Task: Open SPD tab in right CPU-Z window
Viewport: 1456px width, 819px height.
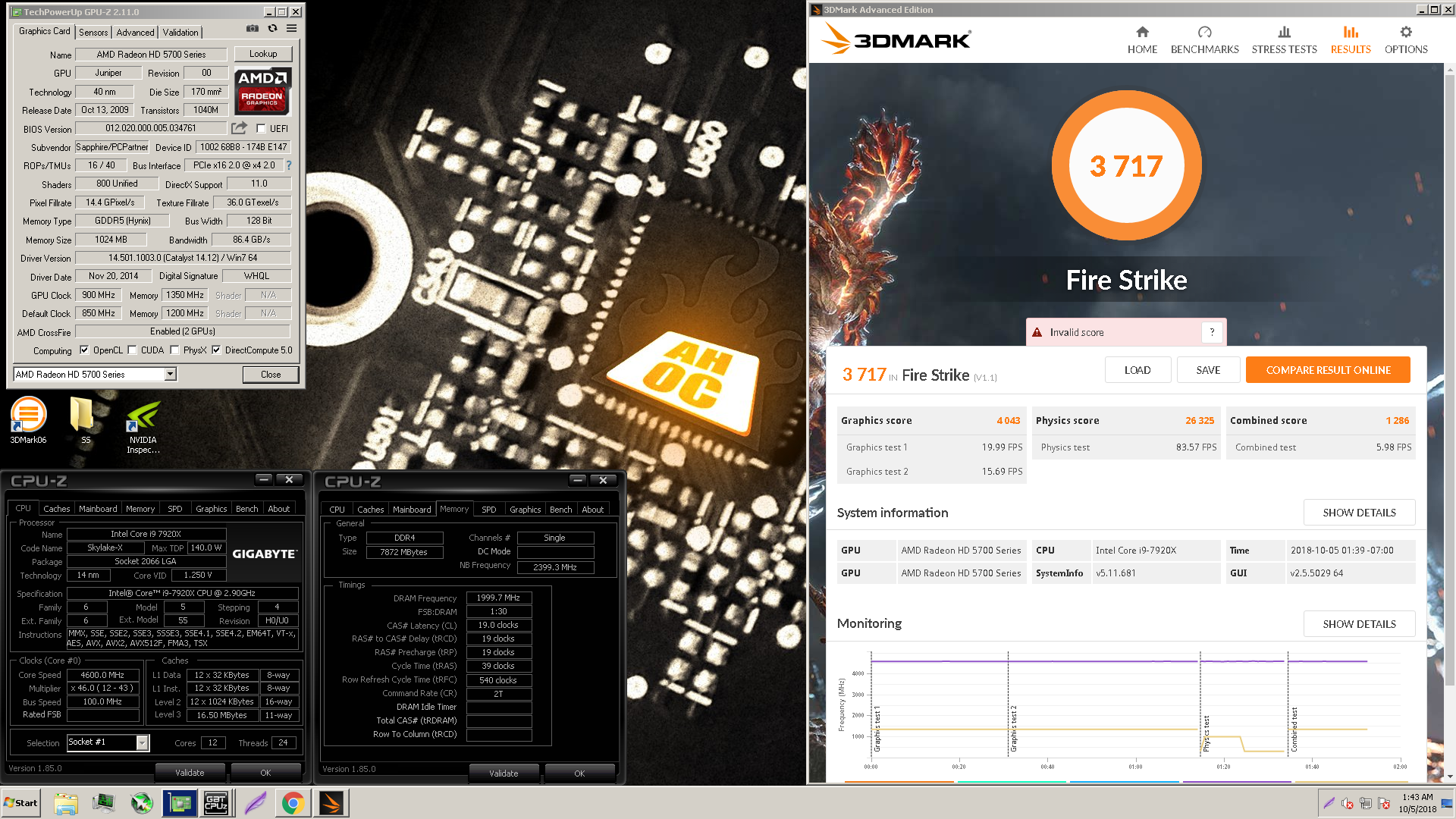Action: pos(489,510)
